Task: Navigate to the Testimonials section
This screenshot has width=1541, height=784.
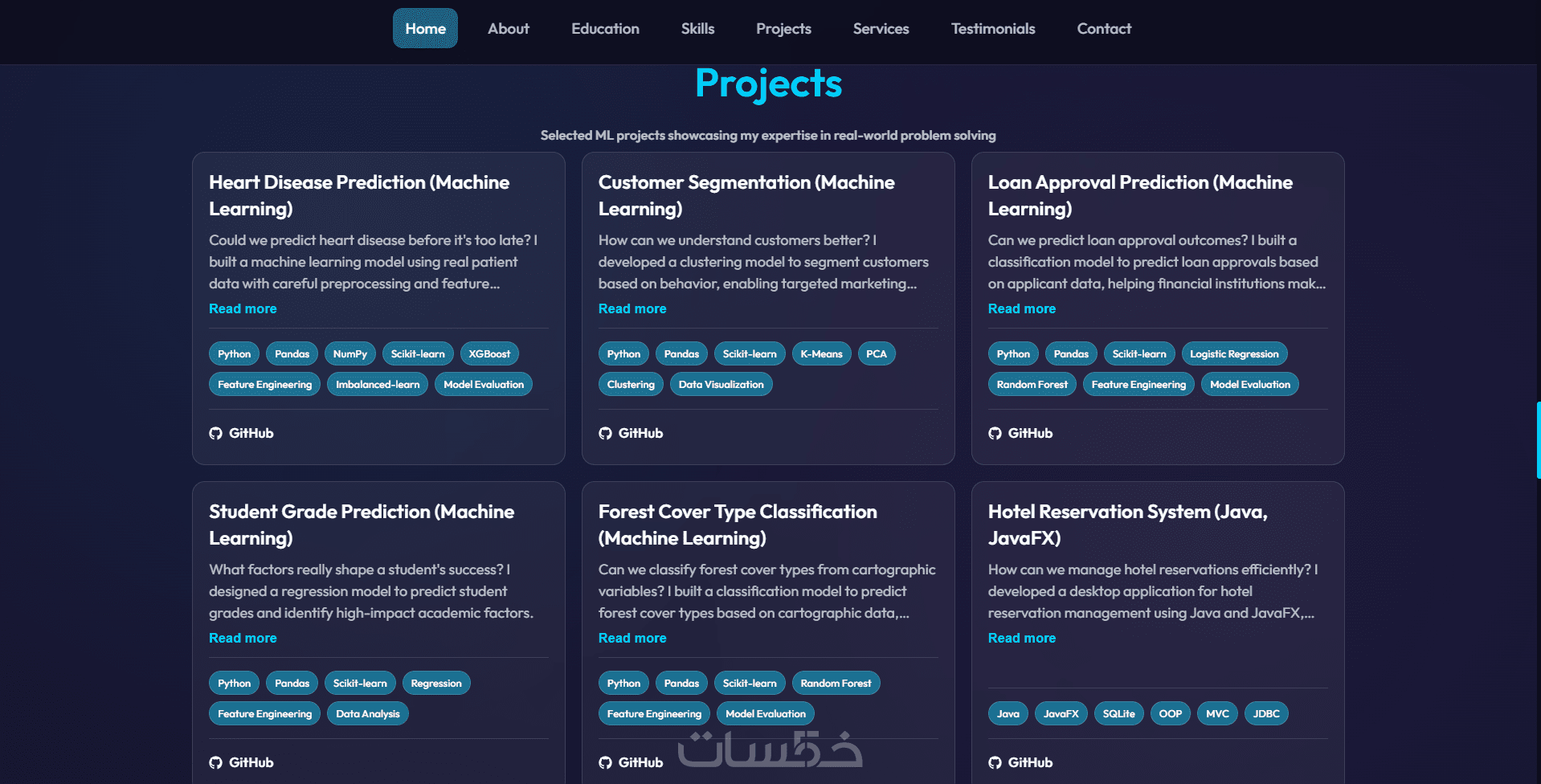Action: pyautogui.click(x=993, y=28)
